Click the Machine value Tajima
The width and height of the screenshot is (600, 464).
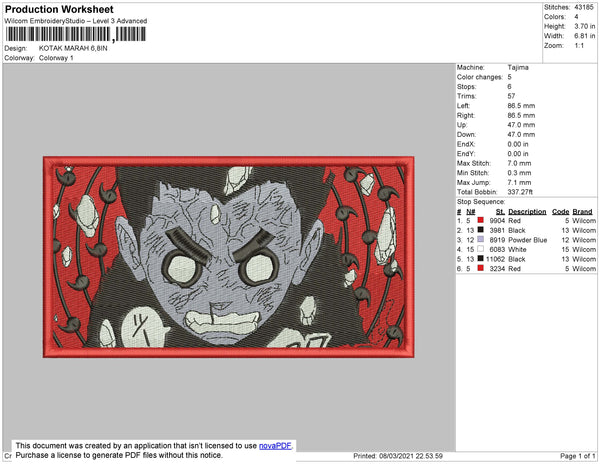[518, 67]
